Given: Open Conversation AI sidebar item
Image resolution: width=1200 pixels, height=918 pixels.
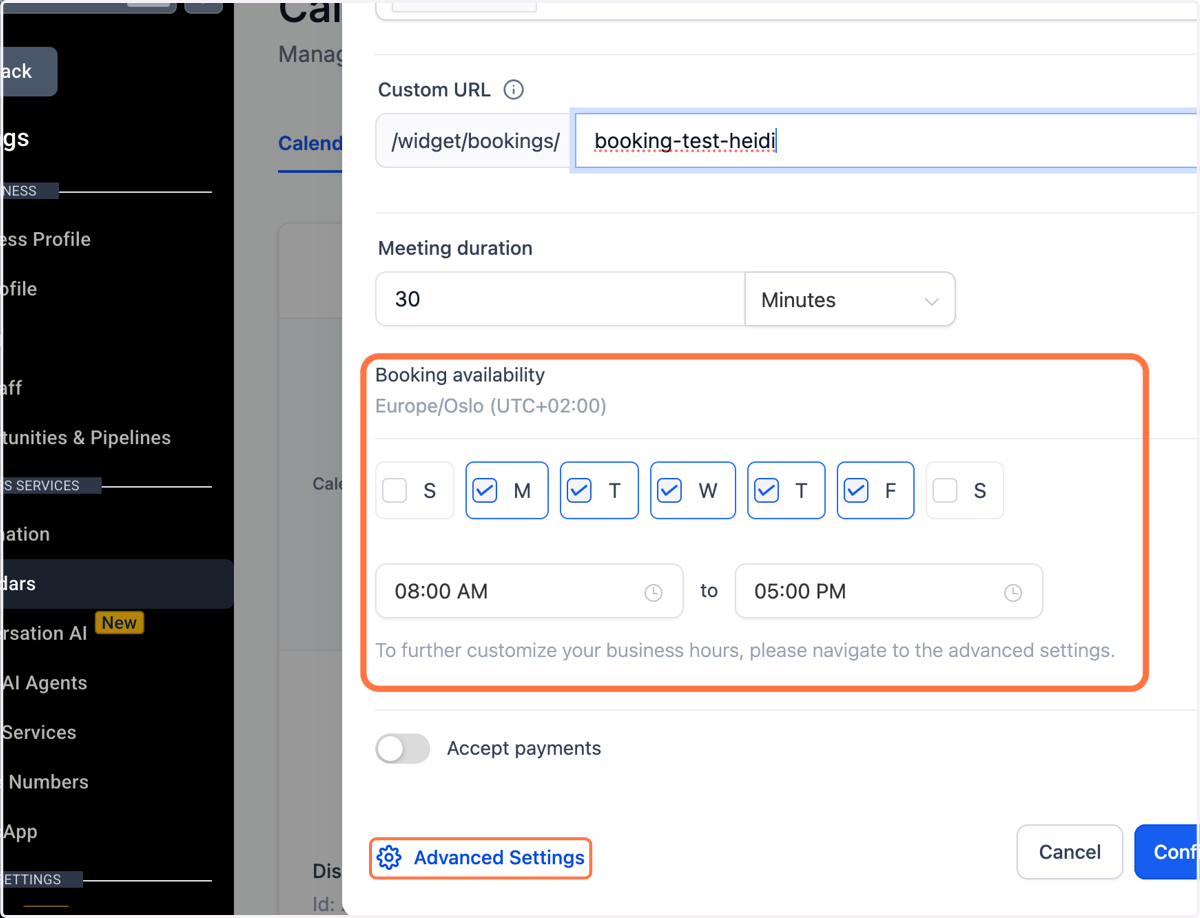Looking at the screenshot, I should coord(45,633).
